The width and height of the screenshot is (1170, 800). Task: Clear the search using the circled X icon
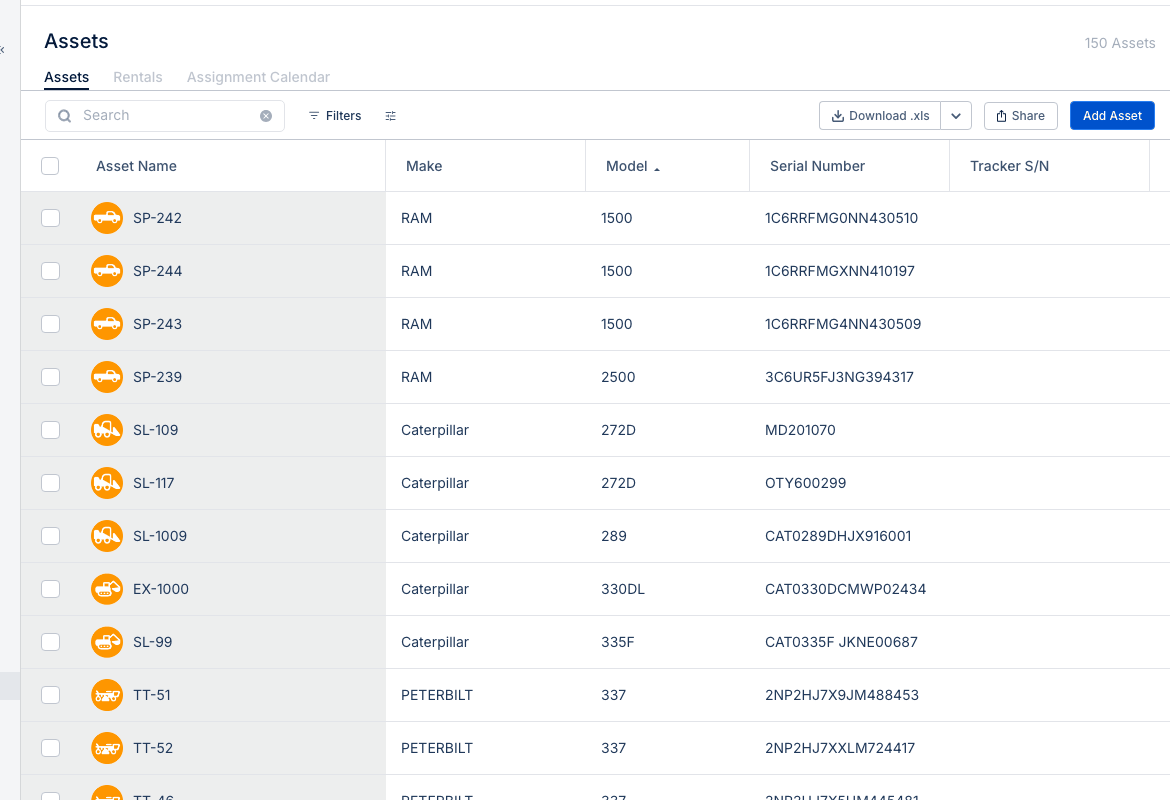[x=266, y=115]
